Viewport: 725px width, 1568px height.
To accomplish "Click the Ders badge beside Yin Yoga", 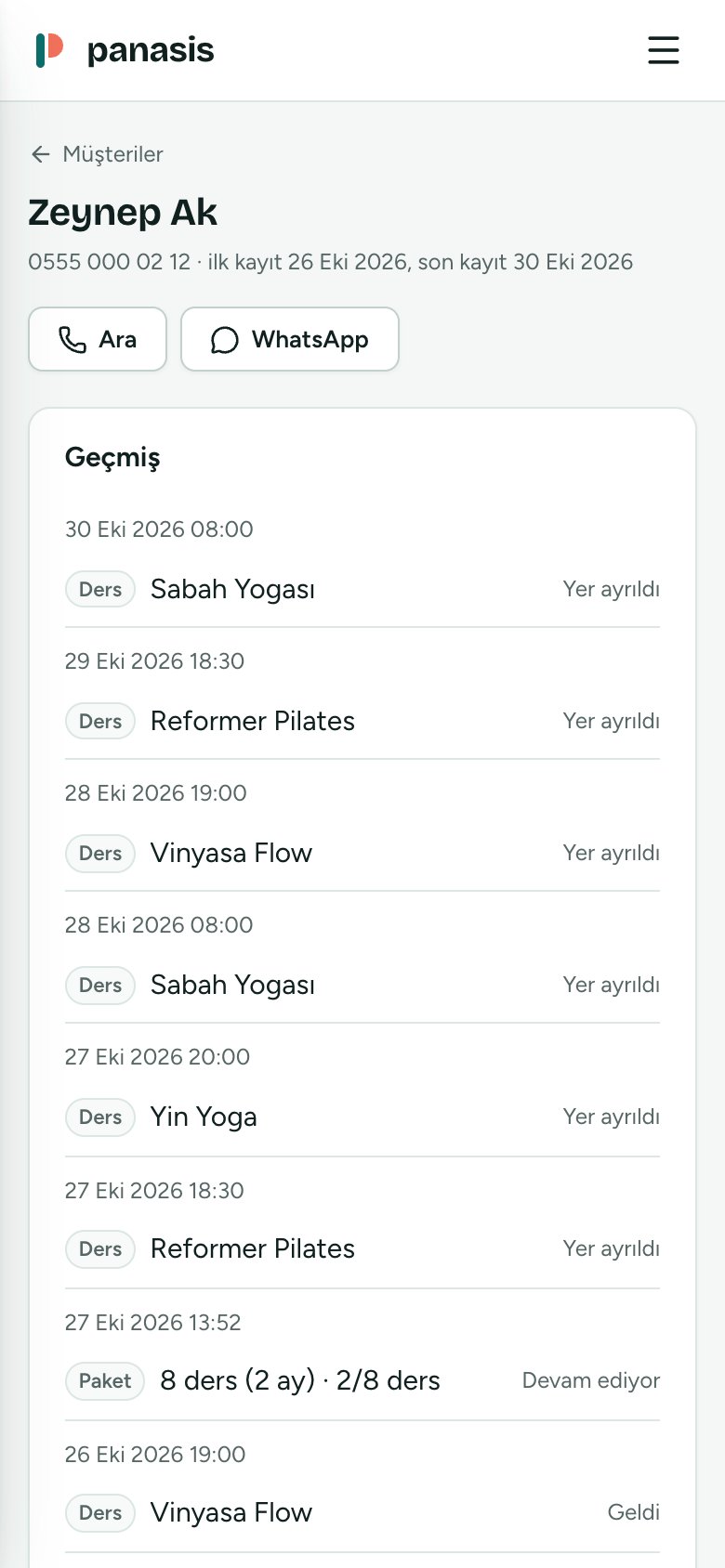I will click(x=100, y=1117).
